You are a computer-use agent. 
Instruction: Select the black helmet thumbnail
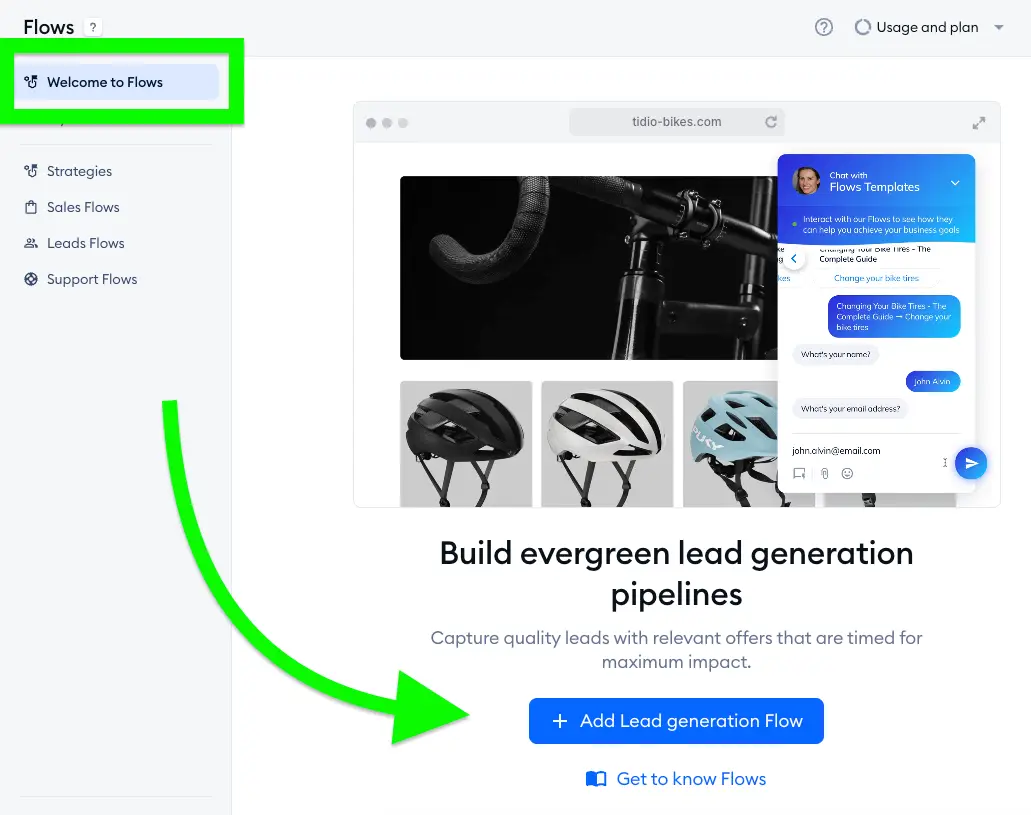(x=466, y=444)
